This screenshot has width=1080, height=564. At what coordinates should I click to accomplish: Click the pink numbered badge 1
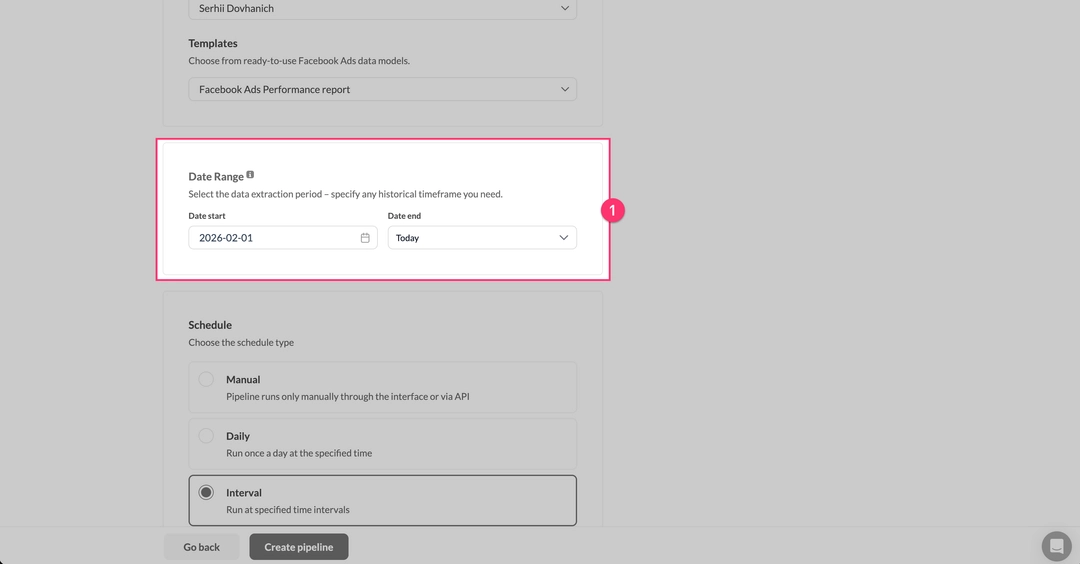tap(613, 211)
